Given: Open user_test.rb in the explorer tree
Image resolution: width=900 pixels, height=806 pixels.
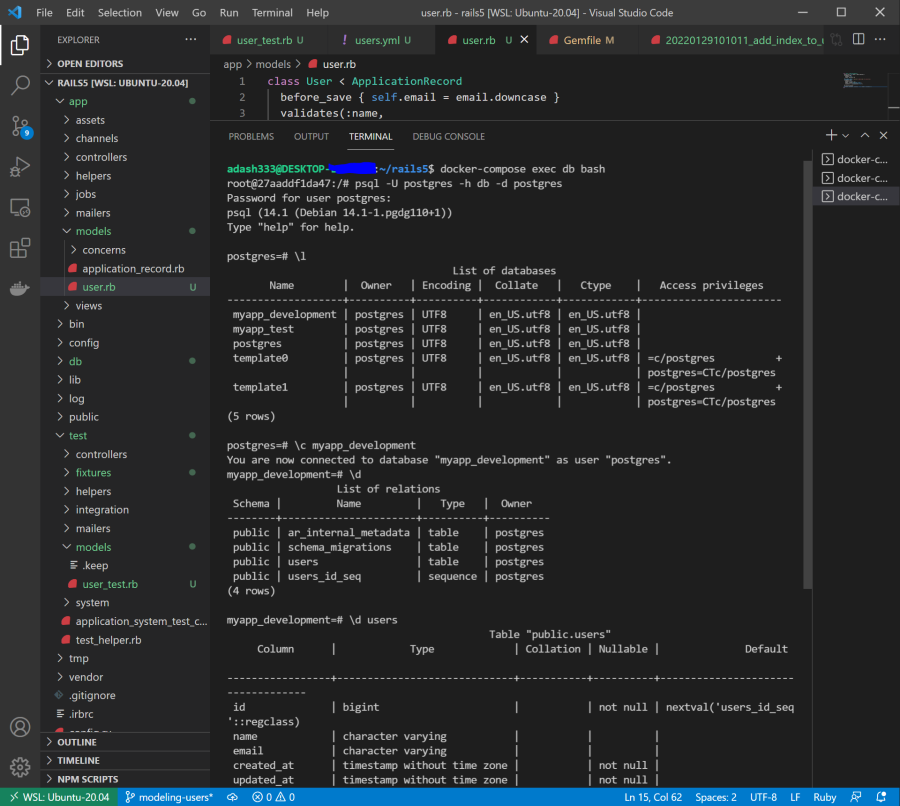Looking at the screenshot, I should point(110,584).
